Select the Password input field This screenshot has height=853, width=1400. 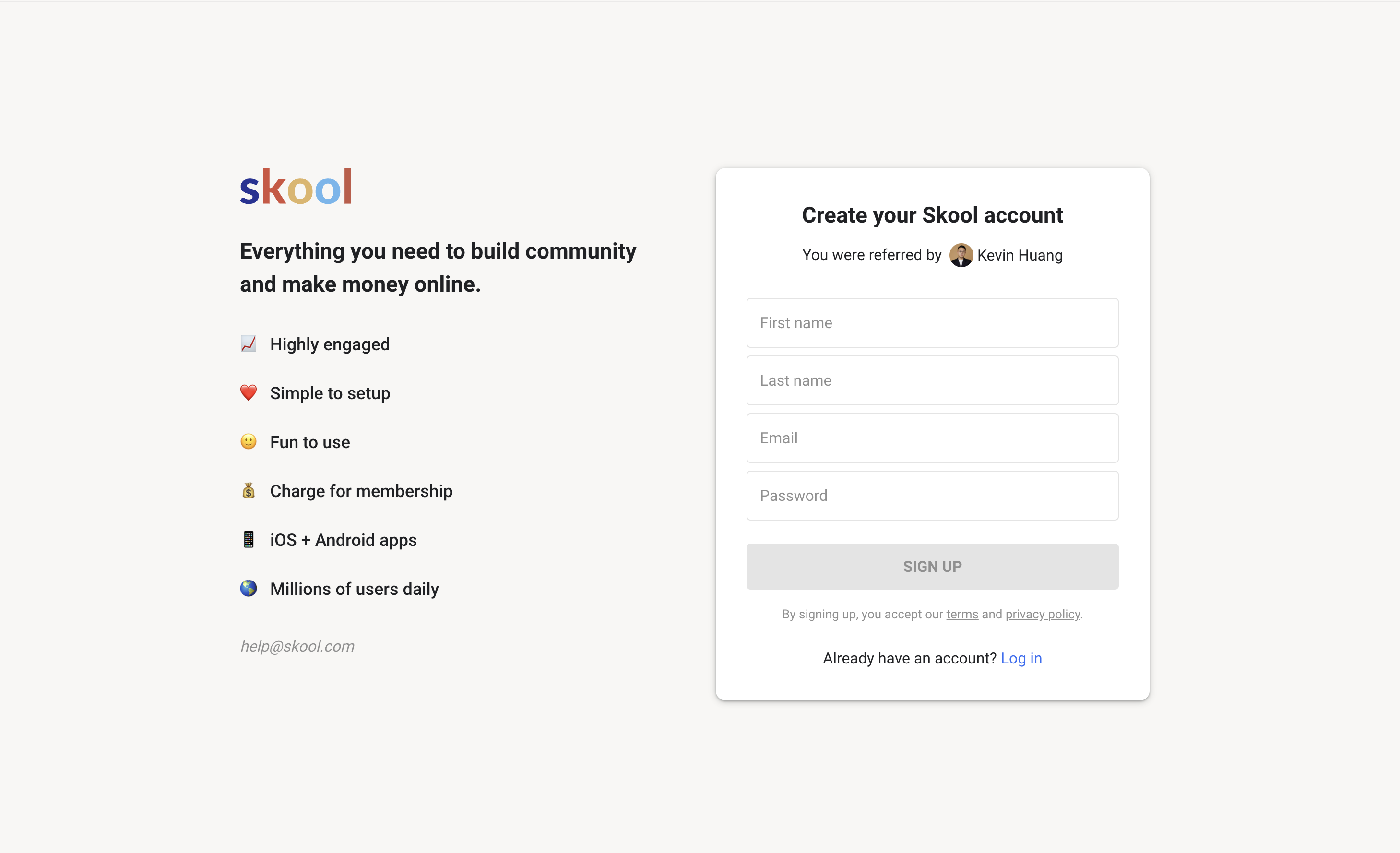click(932, 496)
